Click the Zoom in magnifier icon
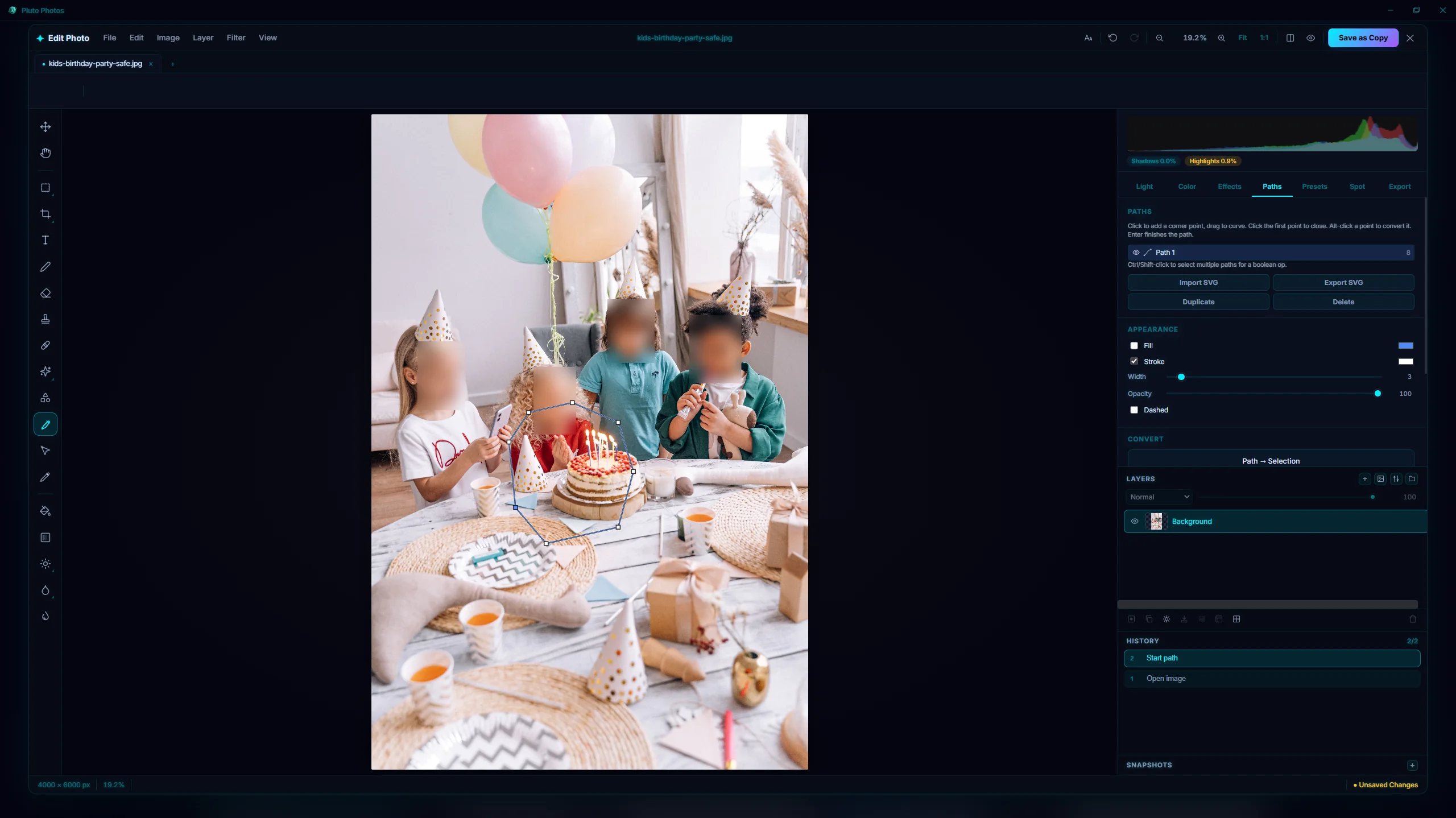1456x818 pixels. (x=1221, y=38)
